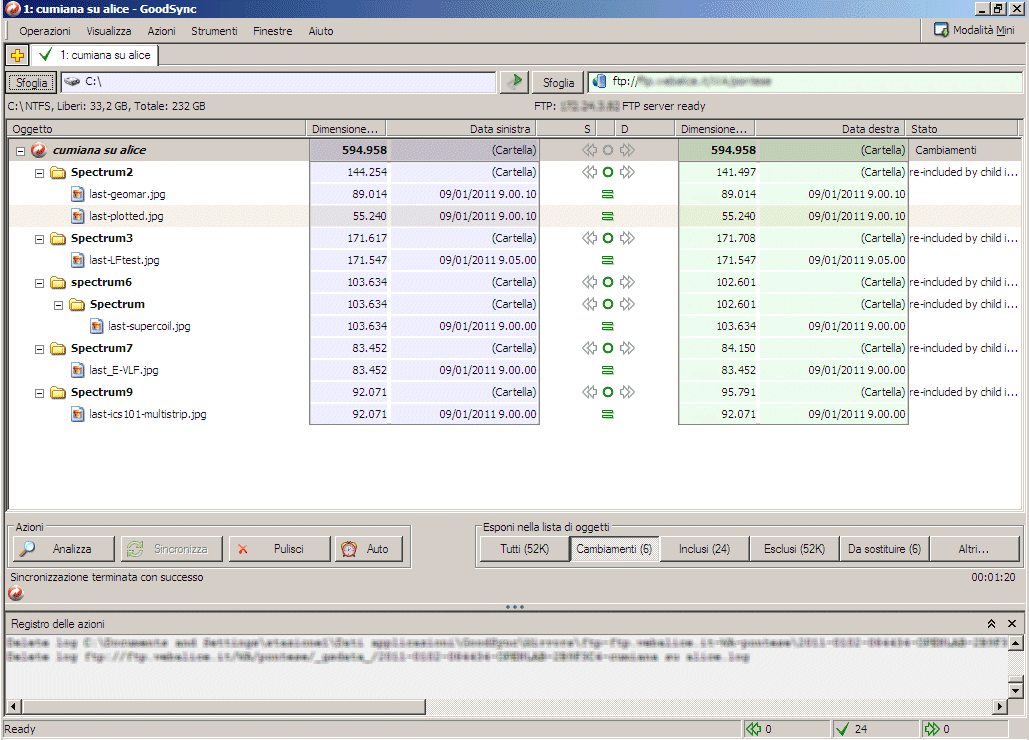This screenshot has width=1029, height=740.
Task: Click the equal sign icon for last-plotted.jpg
Action: 608,216
